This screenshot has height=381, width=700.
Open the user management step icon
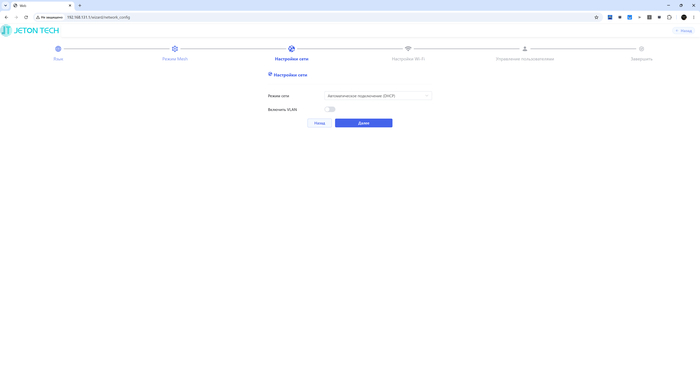[x=525, y=49]
